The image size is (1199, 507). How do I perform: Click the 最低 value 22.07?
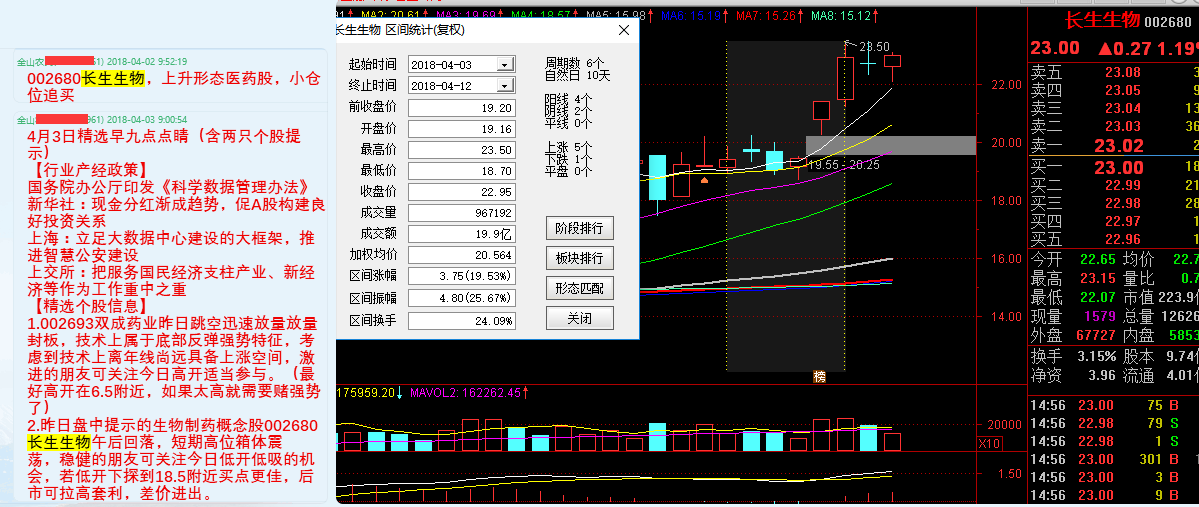click(1097, 297)
